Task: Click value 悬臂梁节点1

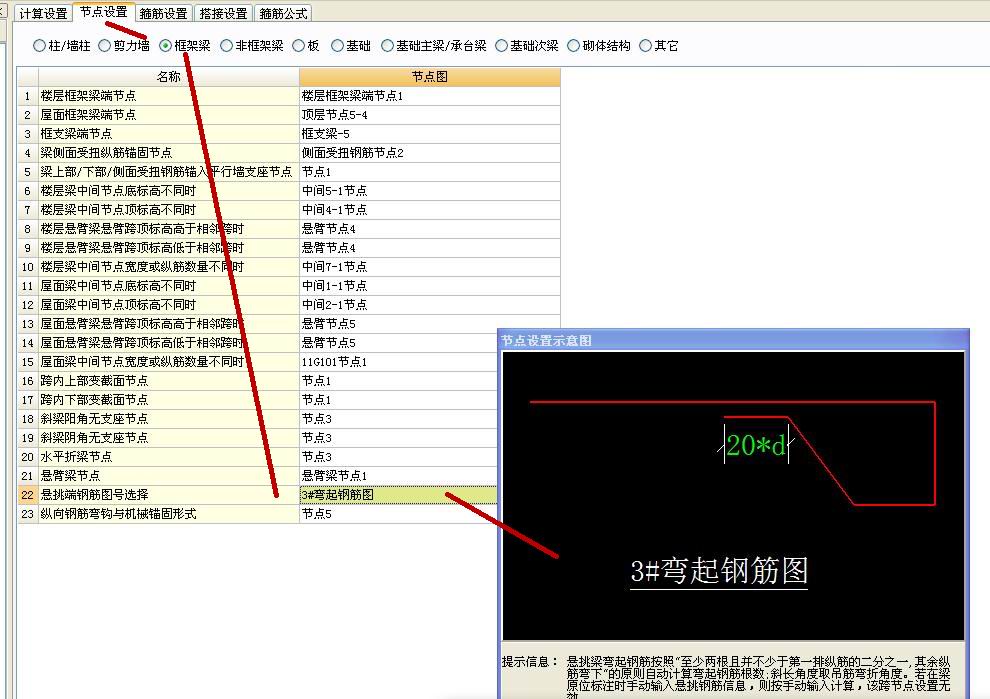Action: click(x=398, y=475)
